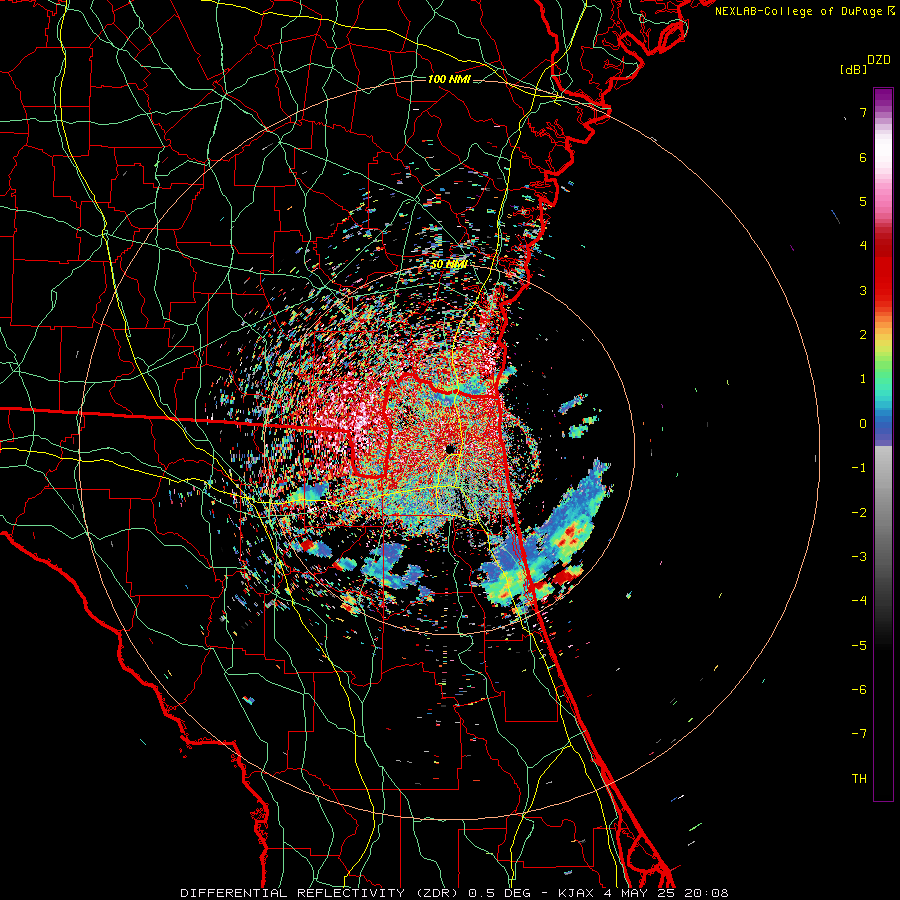The image size is (900, 900).
Task: Click the -4 value on color scale
Action: coord(859,601)
